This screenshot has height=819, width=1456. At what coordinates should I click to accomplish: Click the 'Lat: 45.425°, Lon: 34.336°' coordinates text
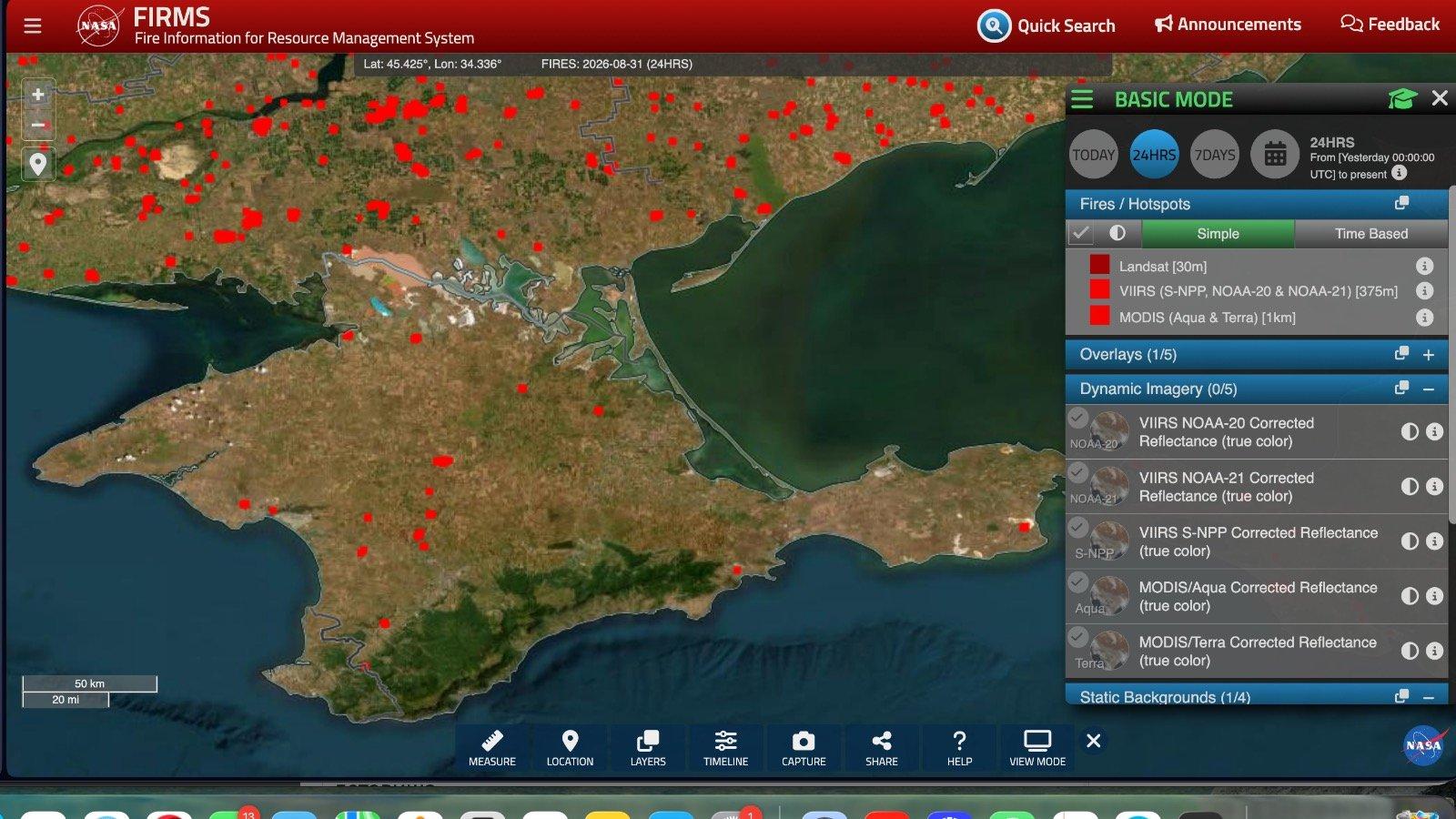point(432,64)
